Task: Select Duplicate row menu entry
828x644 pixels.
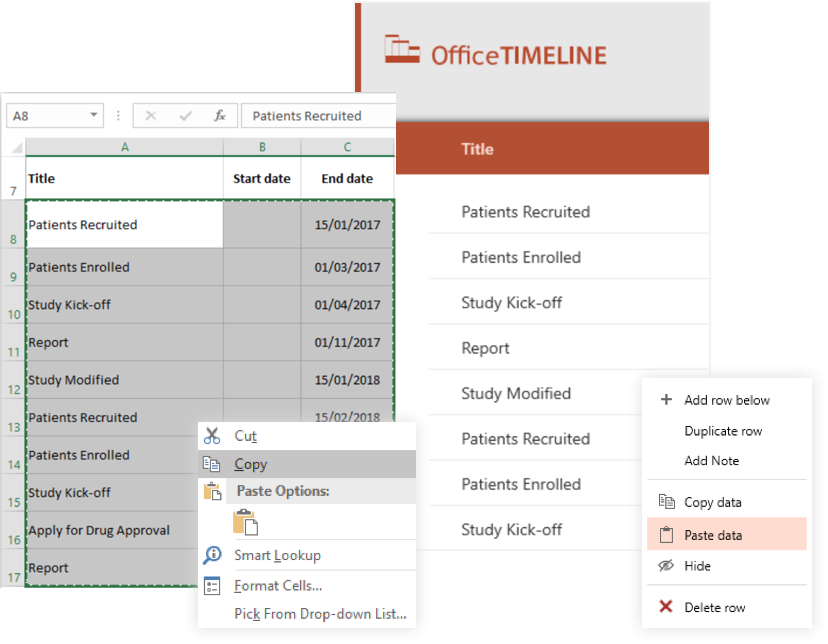Action: coord(727,431)
